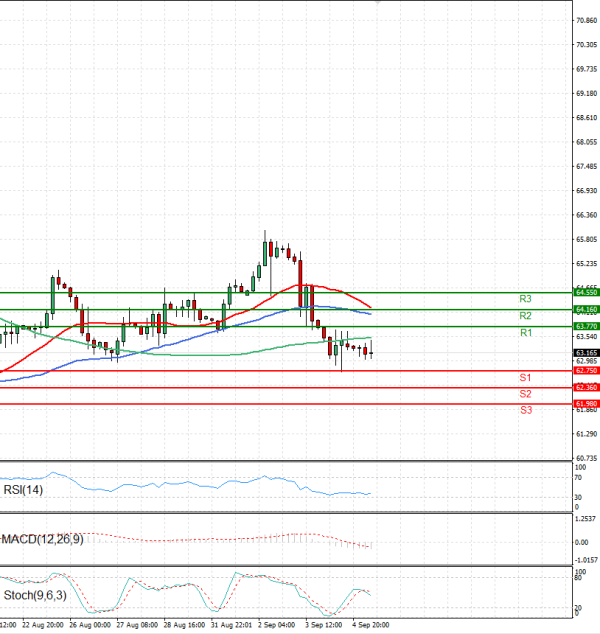
Task: Select the 63.770 green price tag
Action: pyautogui.click(x=586, y=326)
